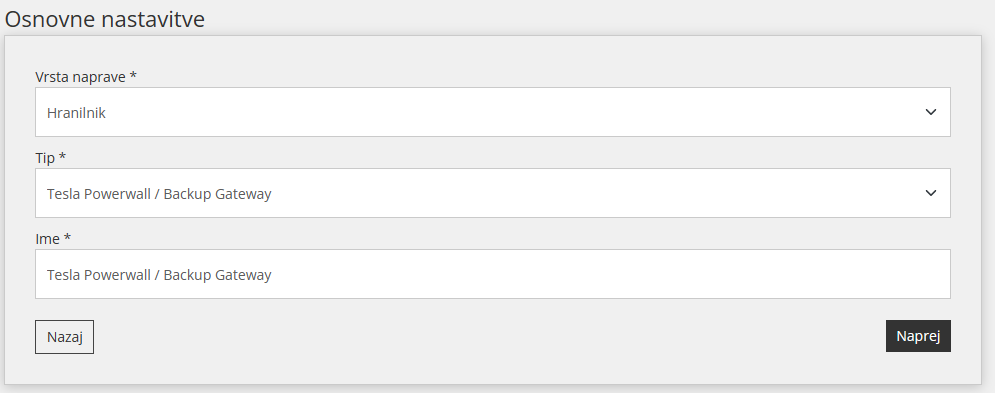
Task: Click the required asterisk next to Vrsta naprave
Action: coord(133,76)
